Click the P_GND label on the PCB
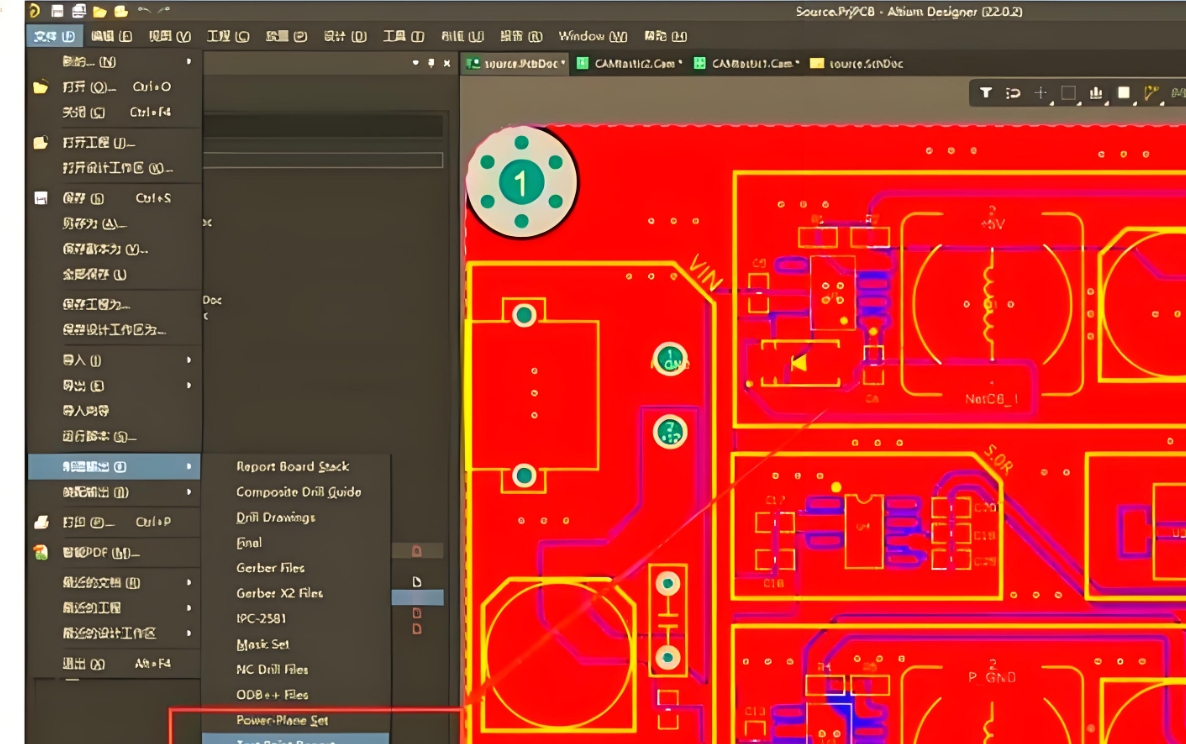 [x=991, y=677]
